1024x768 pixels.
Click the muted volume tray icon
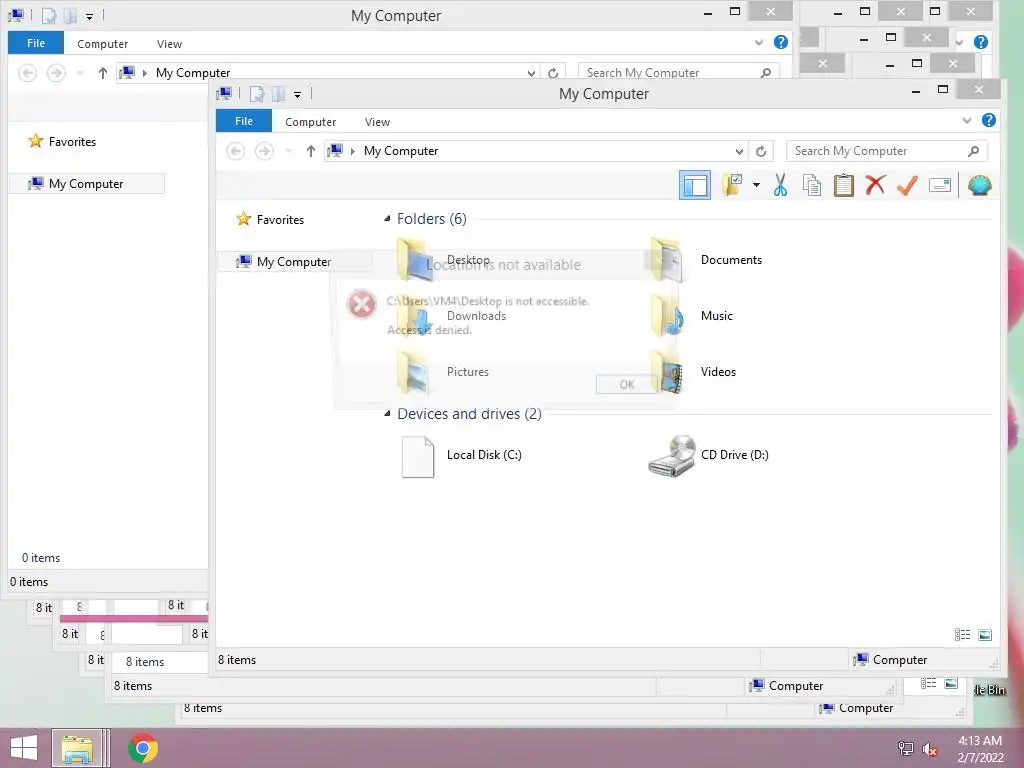(929, 749)
